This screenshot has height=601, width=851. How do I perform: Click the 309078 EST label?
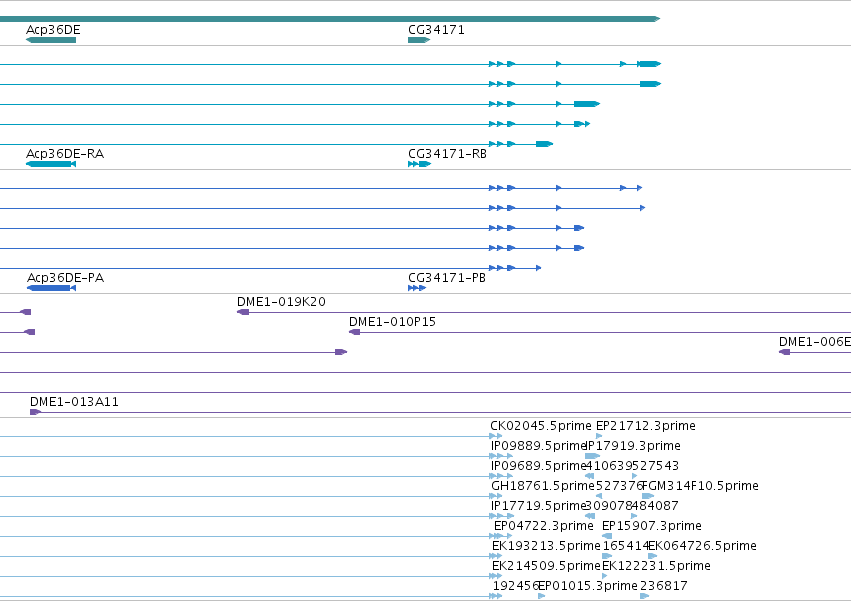coord(608,506)
